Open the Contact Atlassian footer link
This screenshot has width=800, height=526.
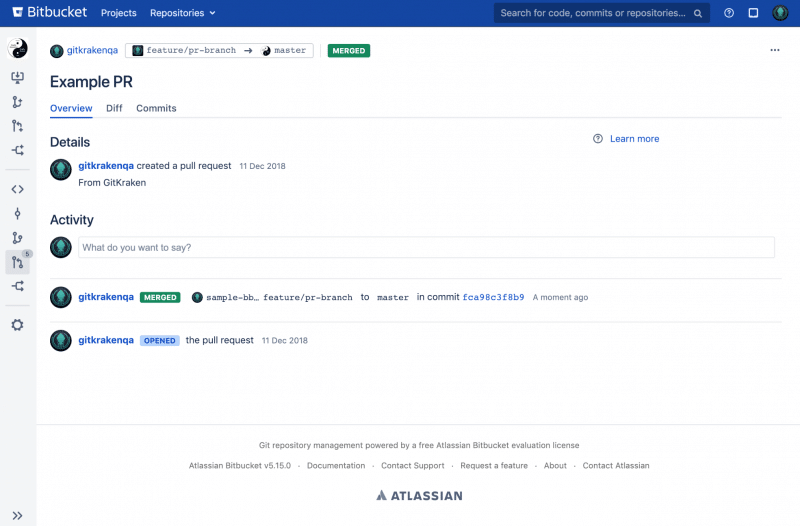tap(616, 466)
